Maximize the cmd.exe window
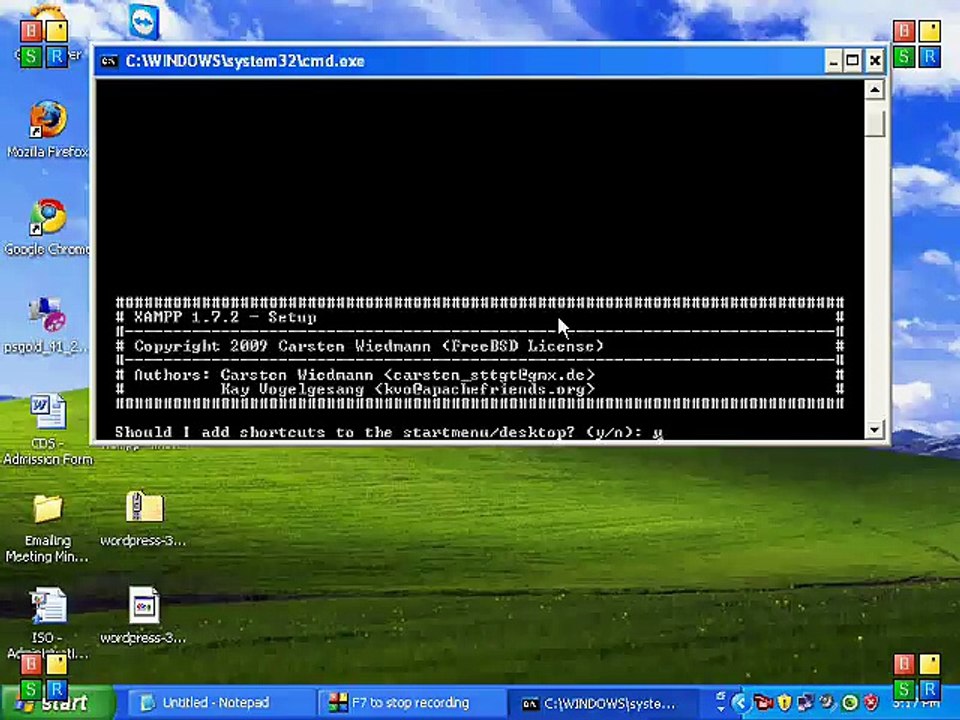Image resolution: width=960 pixels, height=720 pixels. [x=853, y=61]
